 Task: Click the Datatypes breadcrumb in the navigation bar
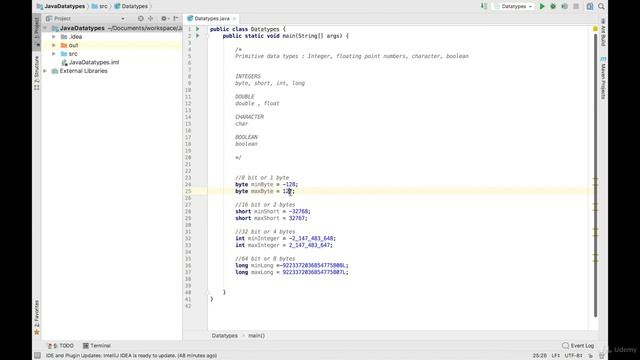131,6
